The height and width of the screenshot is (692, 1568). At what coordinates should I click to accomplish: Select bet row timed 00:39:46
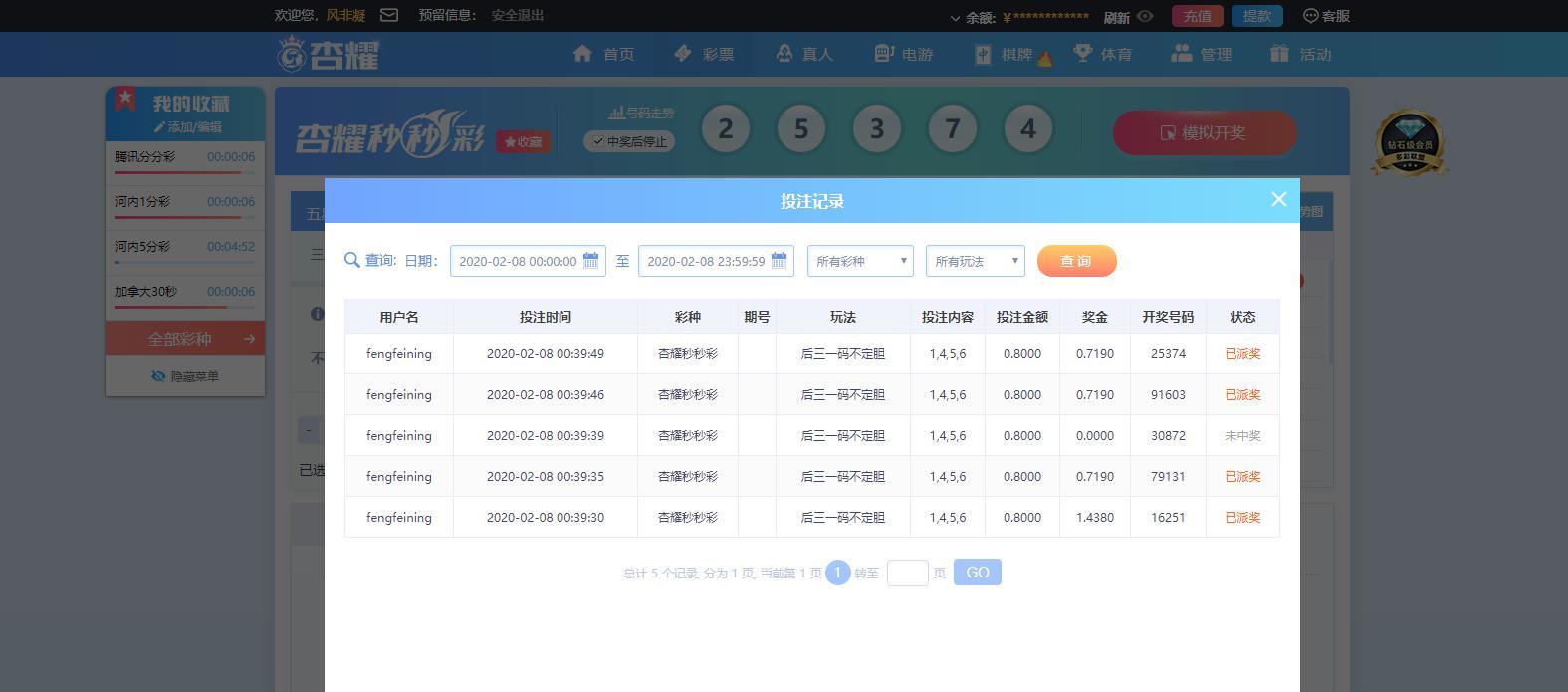click(x=812, y=394)
